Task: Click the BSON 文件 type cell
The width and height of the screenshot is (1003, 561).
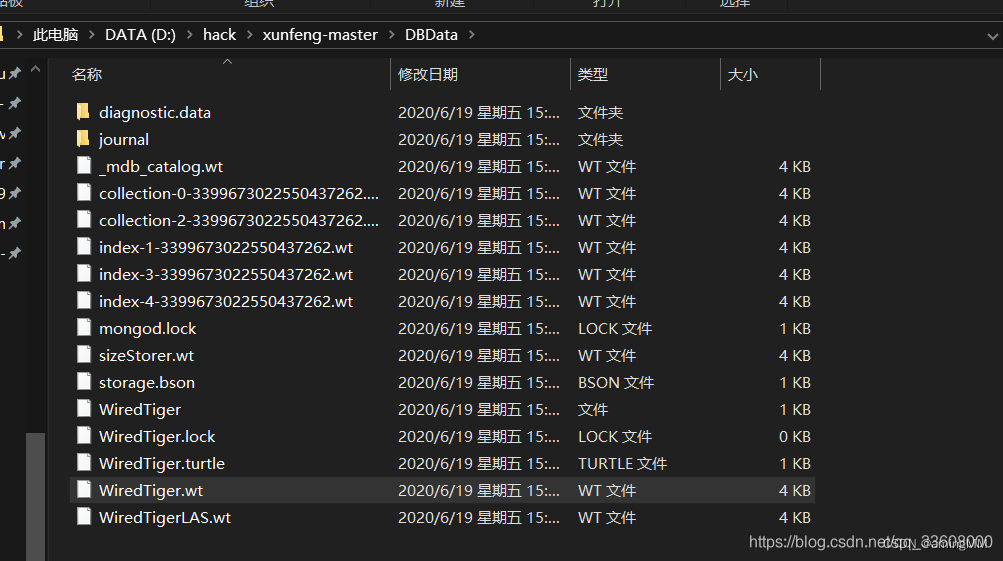Action: [x=615, y=383]
